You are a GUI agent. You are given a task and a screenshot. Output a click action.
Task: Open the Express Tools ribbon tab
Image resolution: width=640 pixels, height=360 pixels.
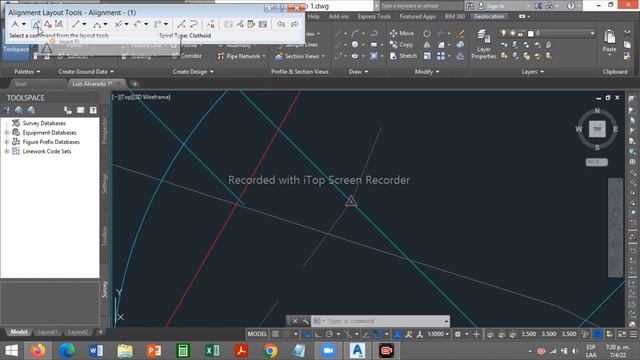click(x=374, y=16)
